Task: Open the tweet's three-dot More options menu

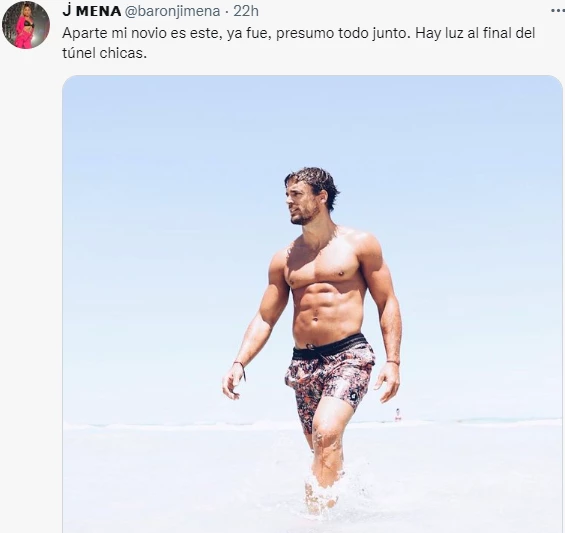Action: click(x=558, y=11)
